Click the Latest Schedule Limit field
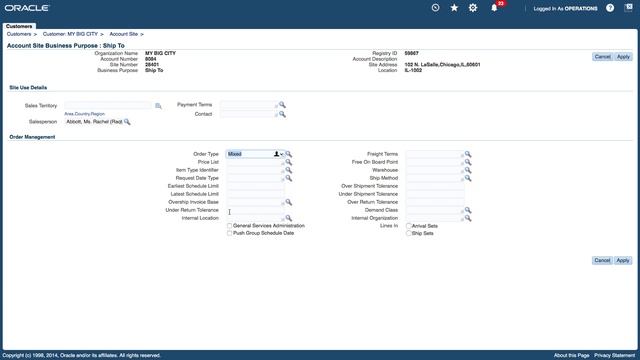This screenshot has width=640, height=360. coord(255,194)
